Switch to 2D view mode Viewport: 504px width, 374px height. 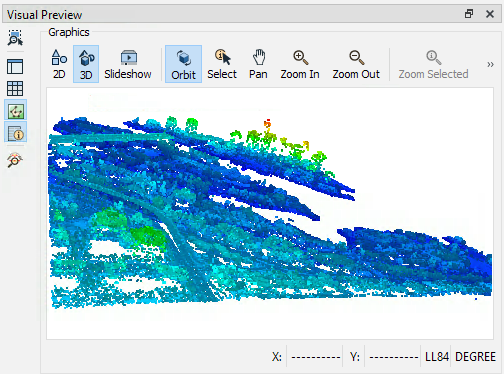pos(59,64)
